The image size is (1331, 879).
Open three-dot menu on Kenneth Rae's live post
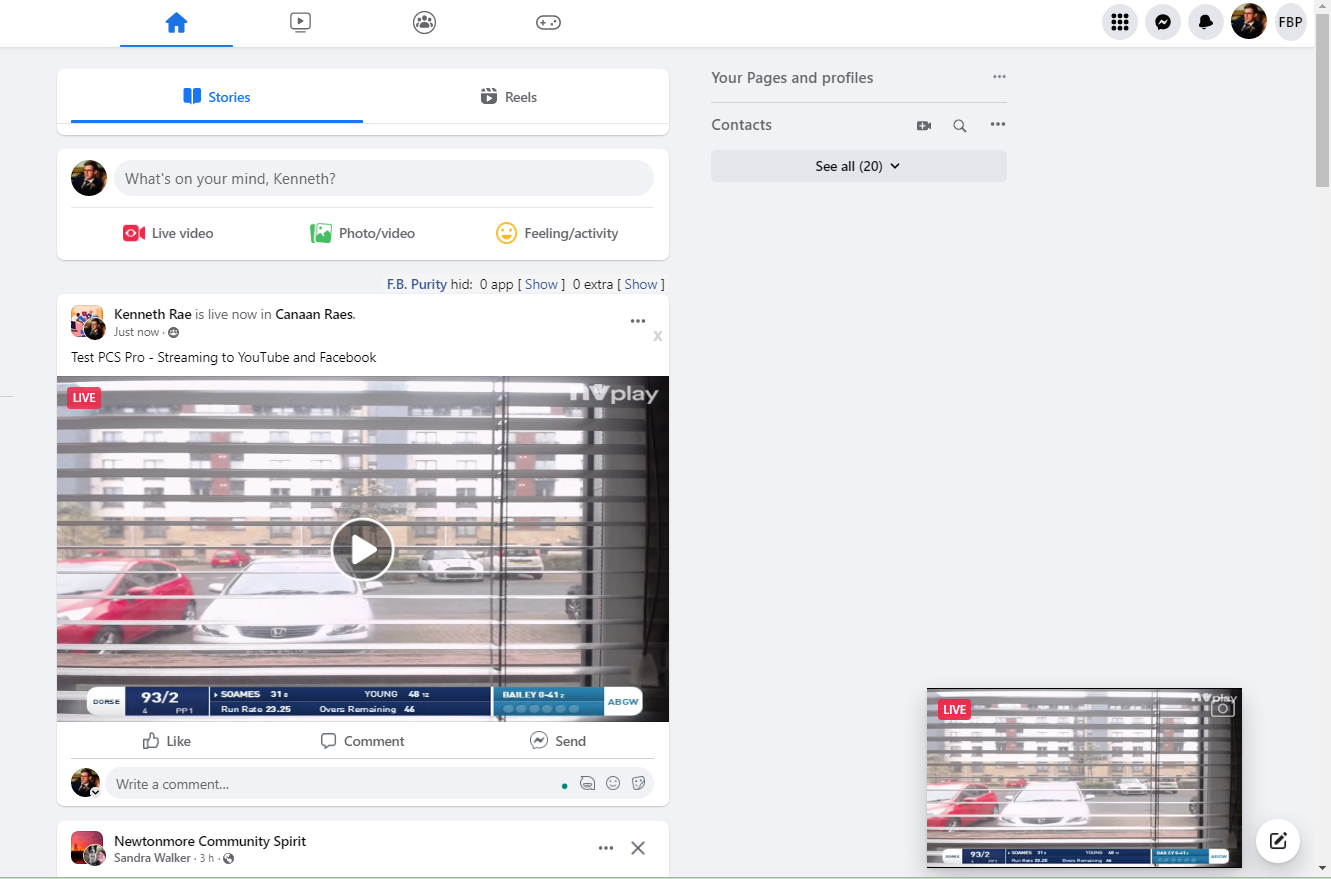tap(638, 321)
